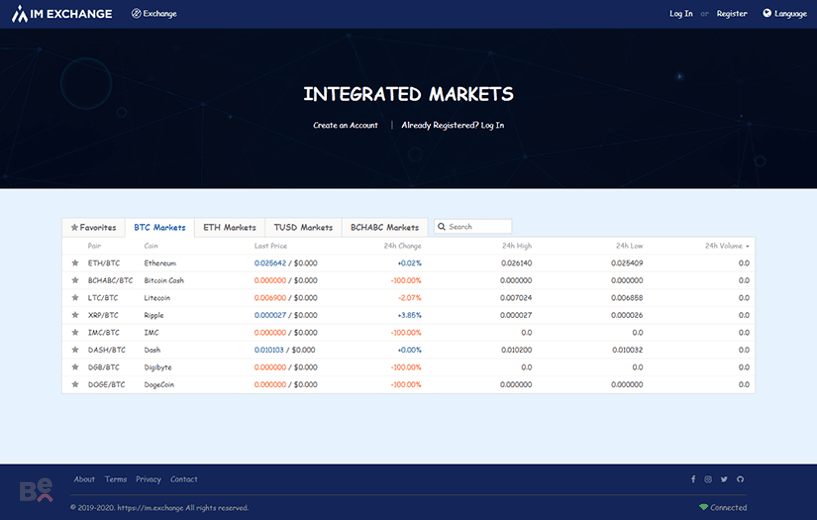Open the Facebook icon in footer
Screen dimensions: 817x520
[x=693, y=479]
